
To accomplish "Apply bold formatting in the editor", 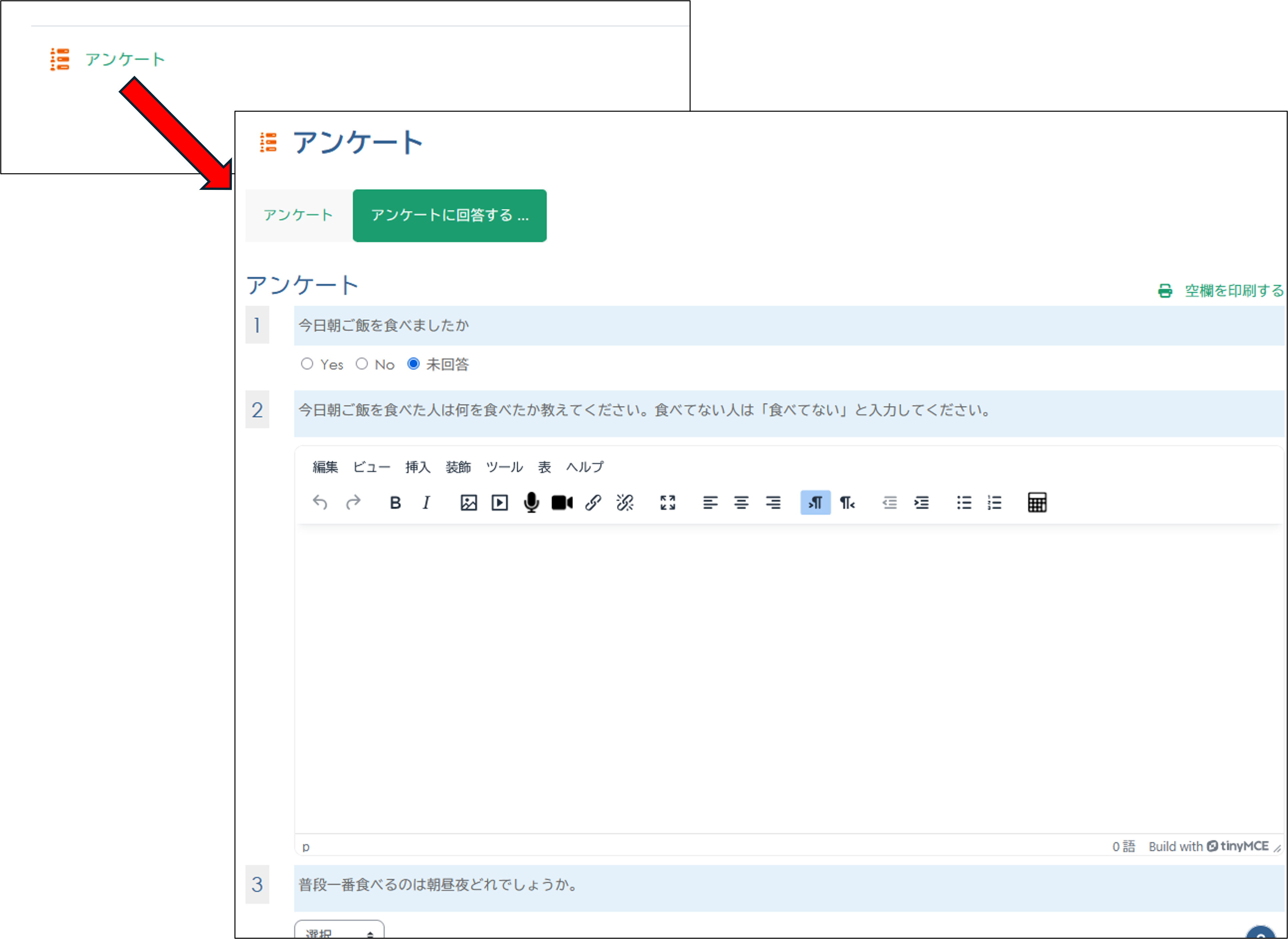I will tap(395, 503).
